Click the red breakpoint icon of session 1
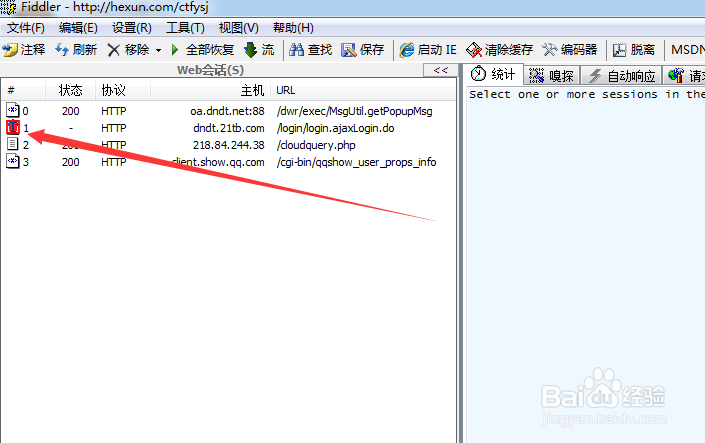The width and height of the screenshot is (705, 443). pos(13,127)
